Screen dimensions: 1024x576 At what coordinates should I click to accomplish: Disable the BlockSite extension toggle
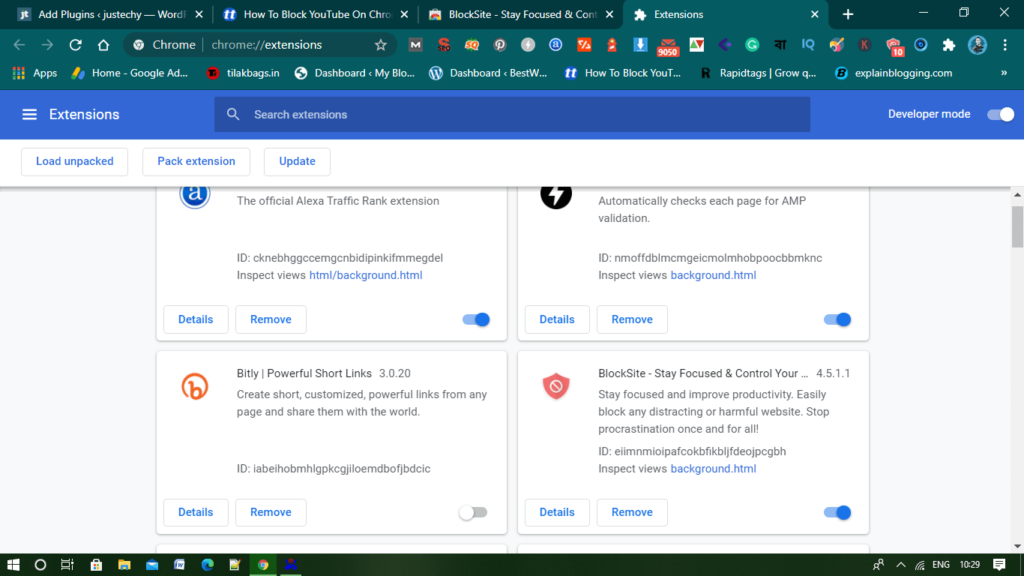point(837,513)
